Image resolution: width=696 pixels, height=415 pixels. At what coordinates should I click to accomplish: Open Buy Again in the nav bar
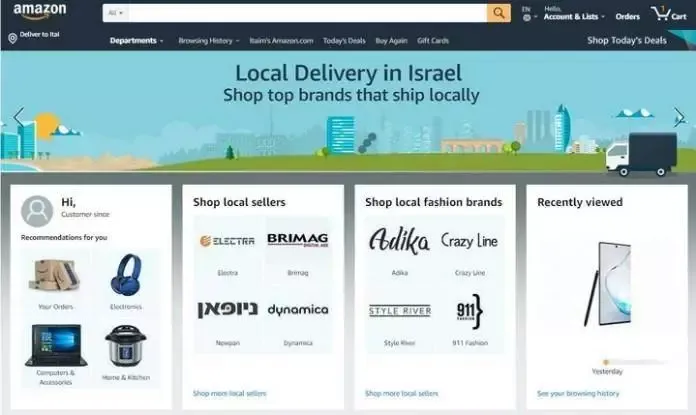[x=391, y=41]
